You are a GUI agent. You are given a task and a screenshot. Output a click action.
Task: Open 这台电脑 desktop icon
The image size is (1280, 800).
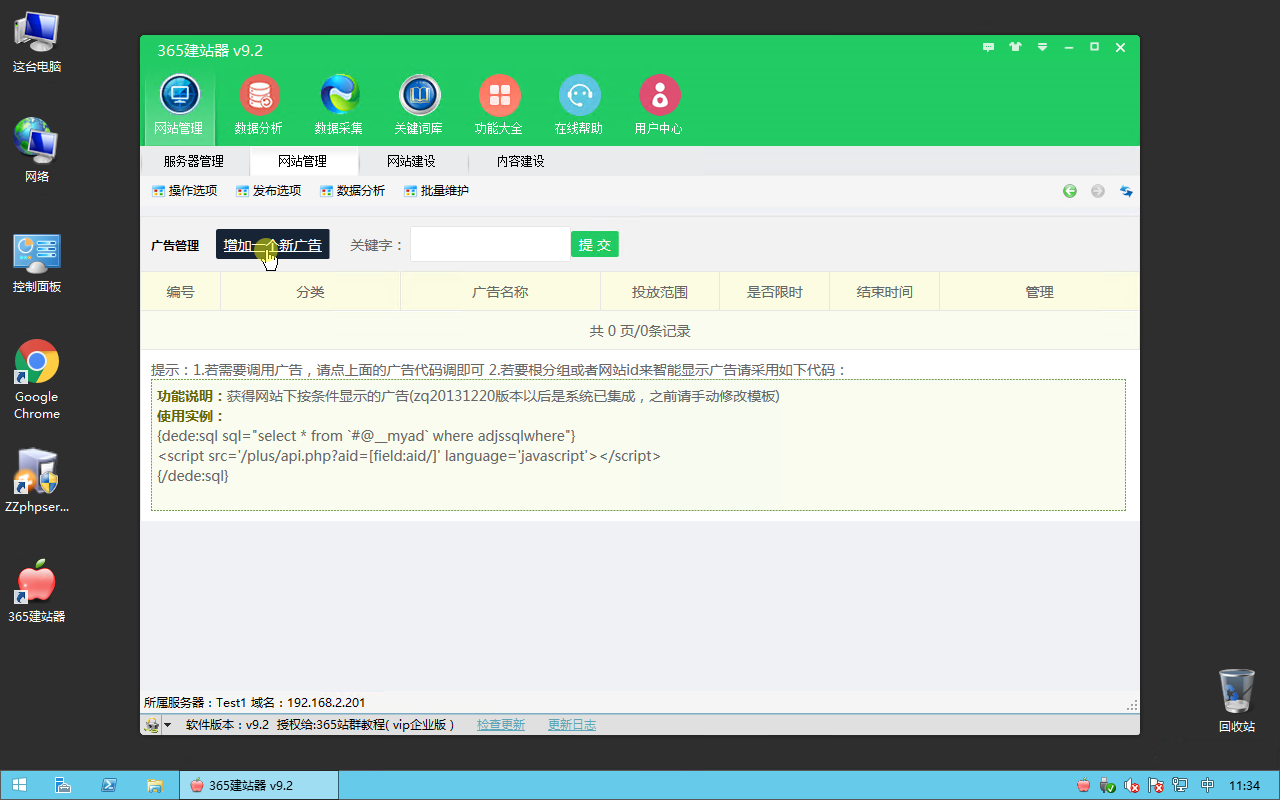pos(37,41)
